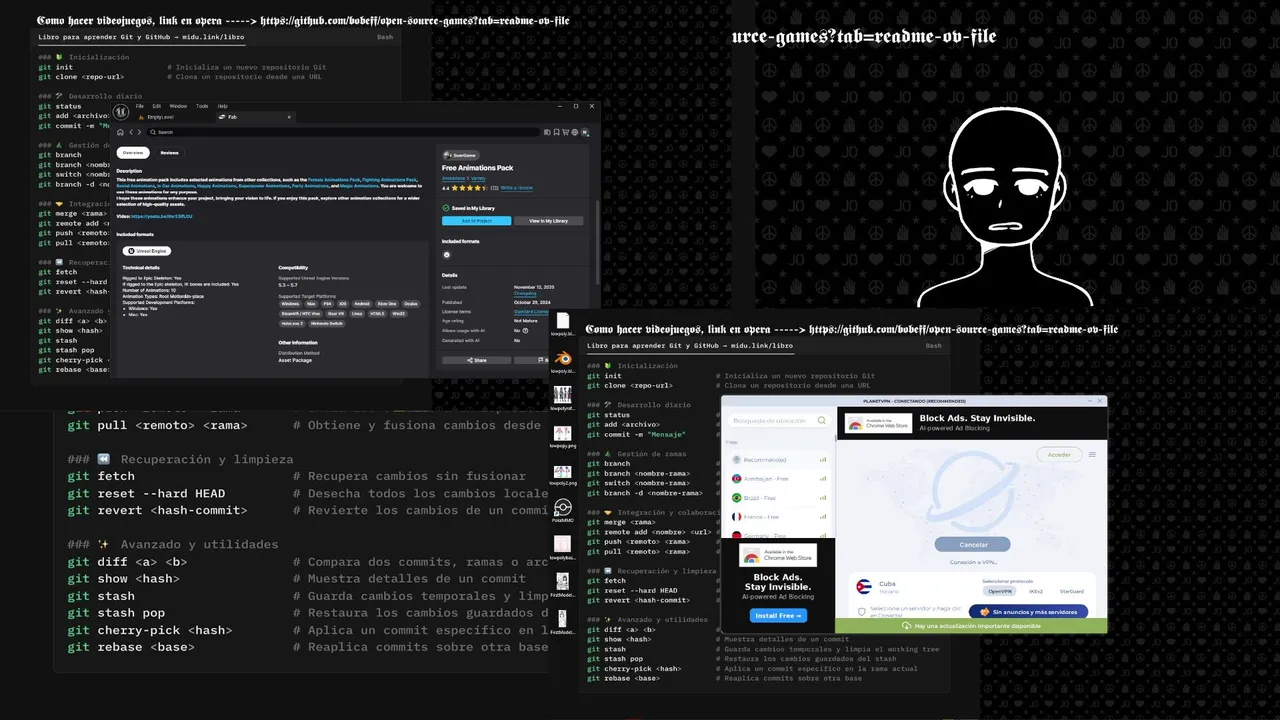This screenshot has height=720, width=1280.
Task: Open the Changelog link
Action: (525, 293)
